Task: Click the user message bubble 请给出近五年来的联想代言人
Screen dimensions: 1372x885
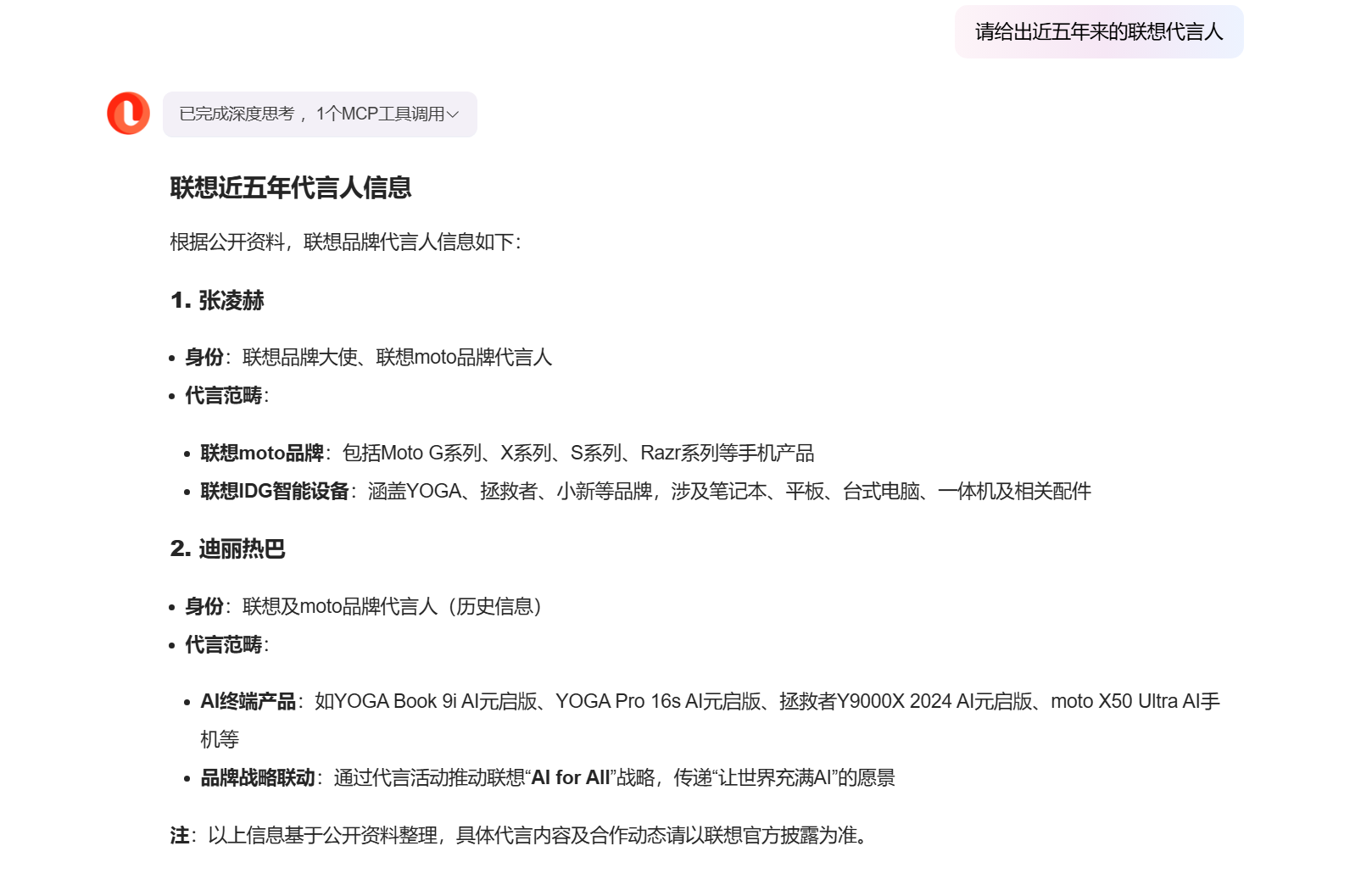Action: (x=1098, y=32)
